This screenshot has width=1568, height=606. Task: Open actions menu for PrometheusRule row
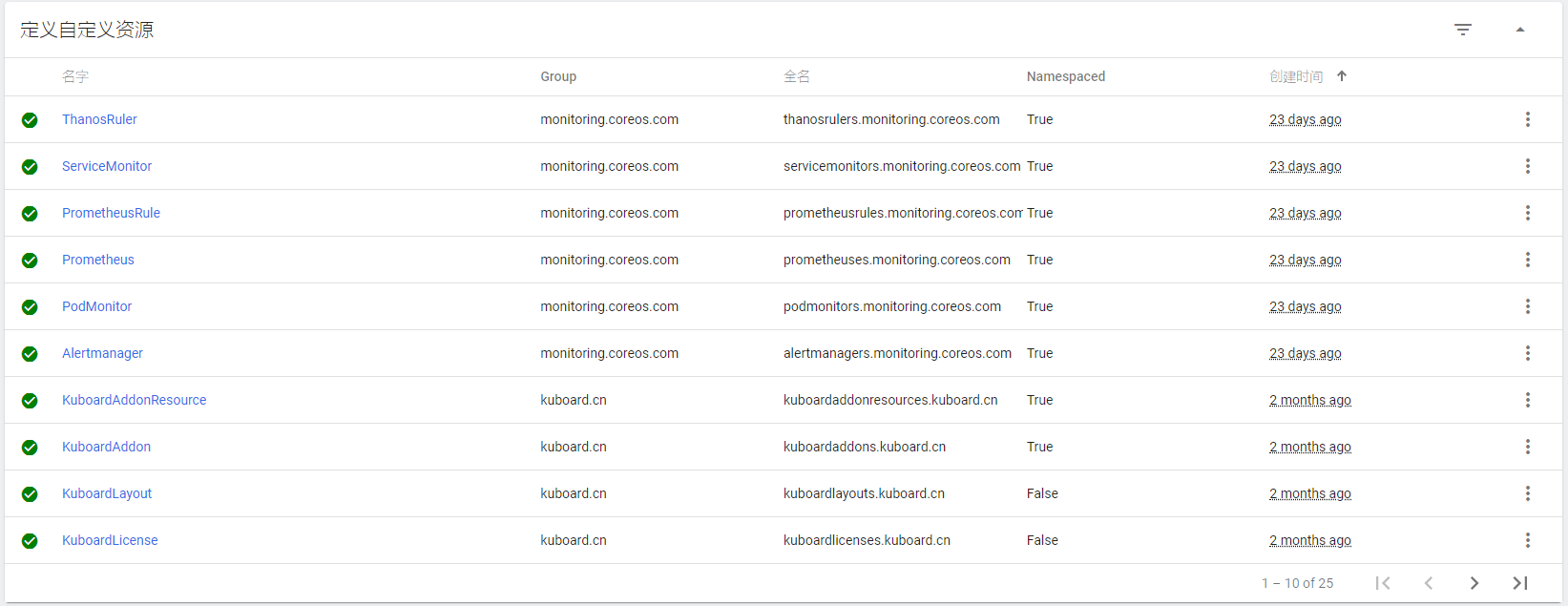click(1528, 213)
